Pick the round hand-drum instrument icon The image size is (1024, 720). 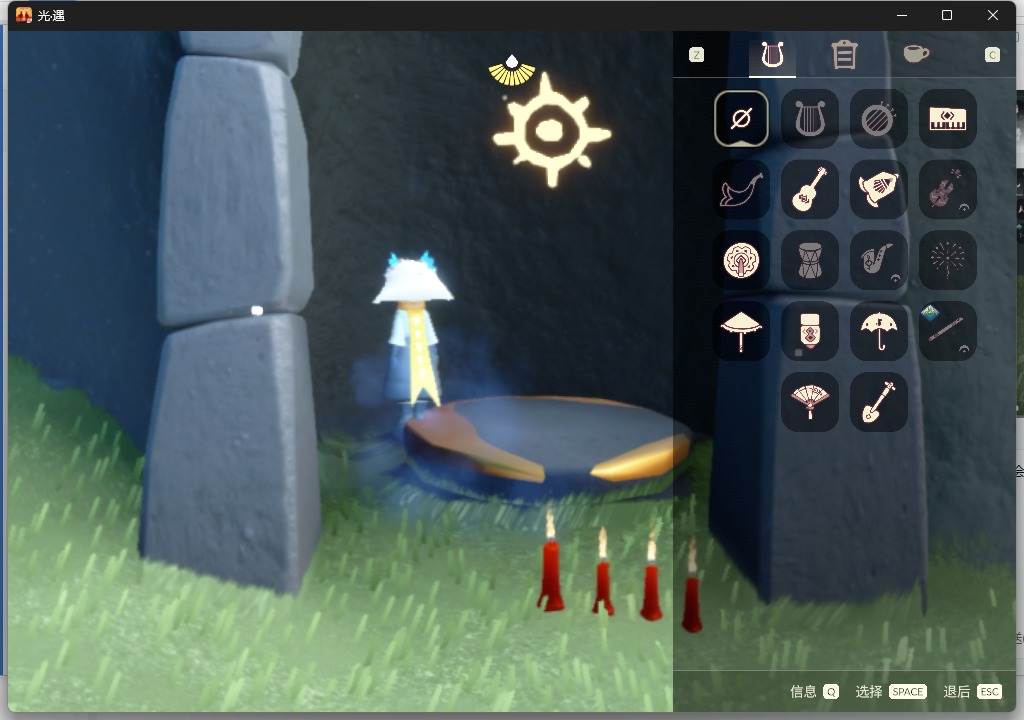pyautogui.click(x=878, y=119)
